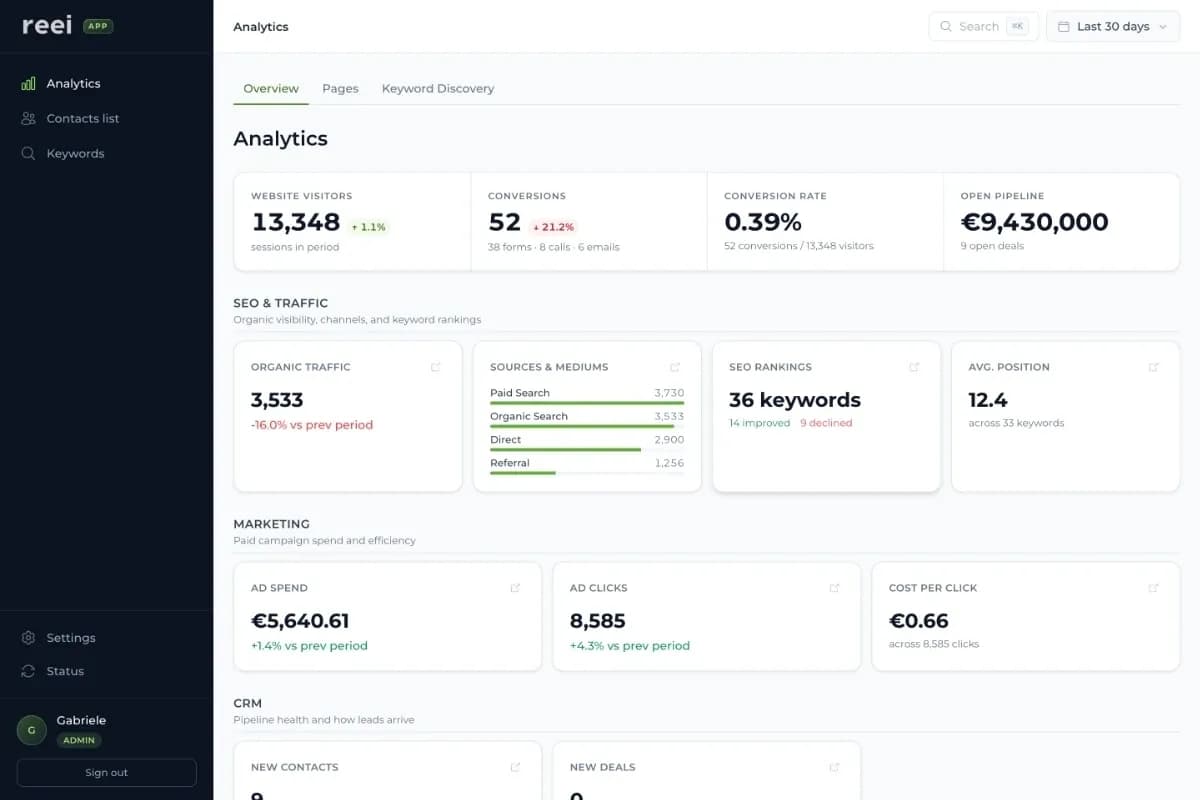Image resolution: width=1200 pixels, height=800 pixels.
Task: Click the Referral progress bar
Action: pos(587,472)
